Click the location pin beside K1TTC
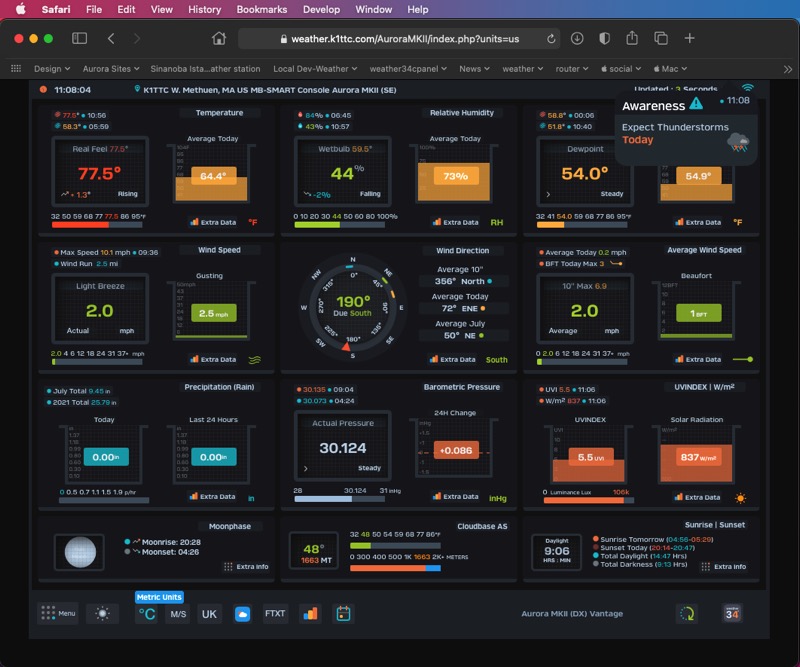800x667 pixels. pyautogui.click(x=137, y=89)
